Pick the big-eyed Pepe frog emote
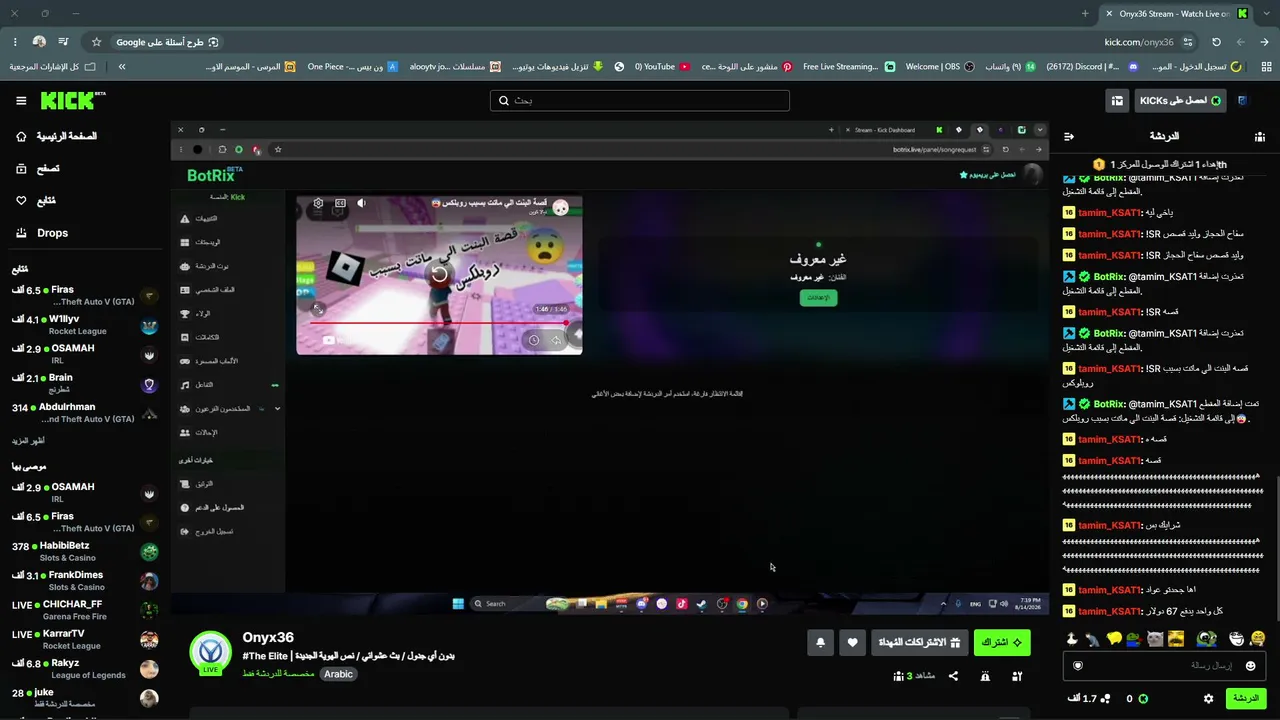 [x=1207, y=639]
